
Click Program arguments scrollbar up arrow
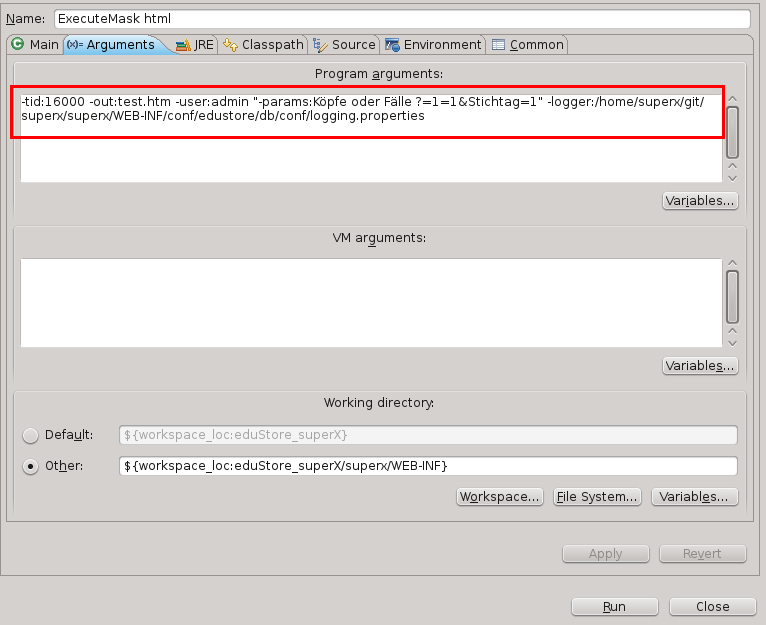[732, 99]
